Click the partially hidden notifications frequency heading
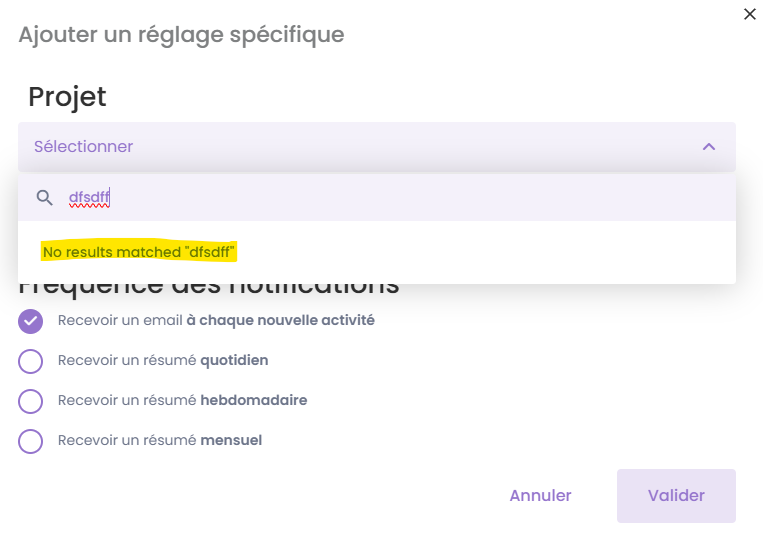 [x=209, y=290]
